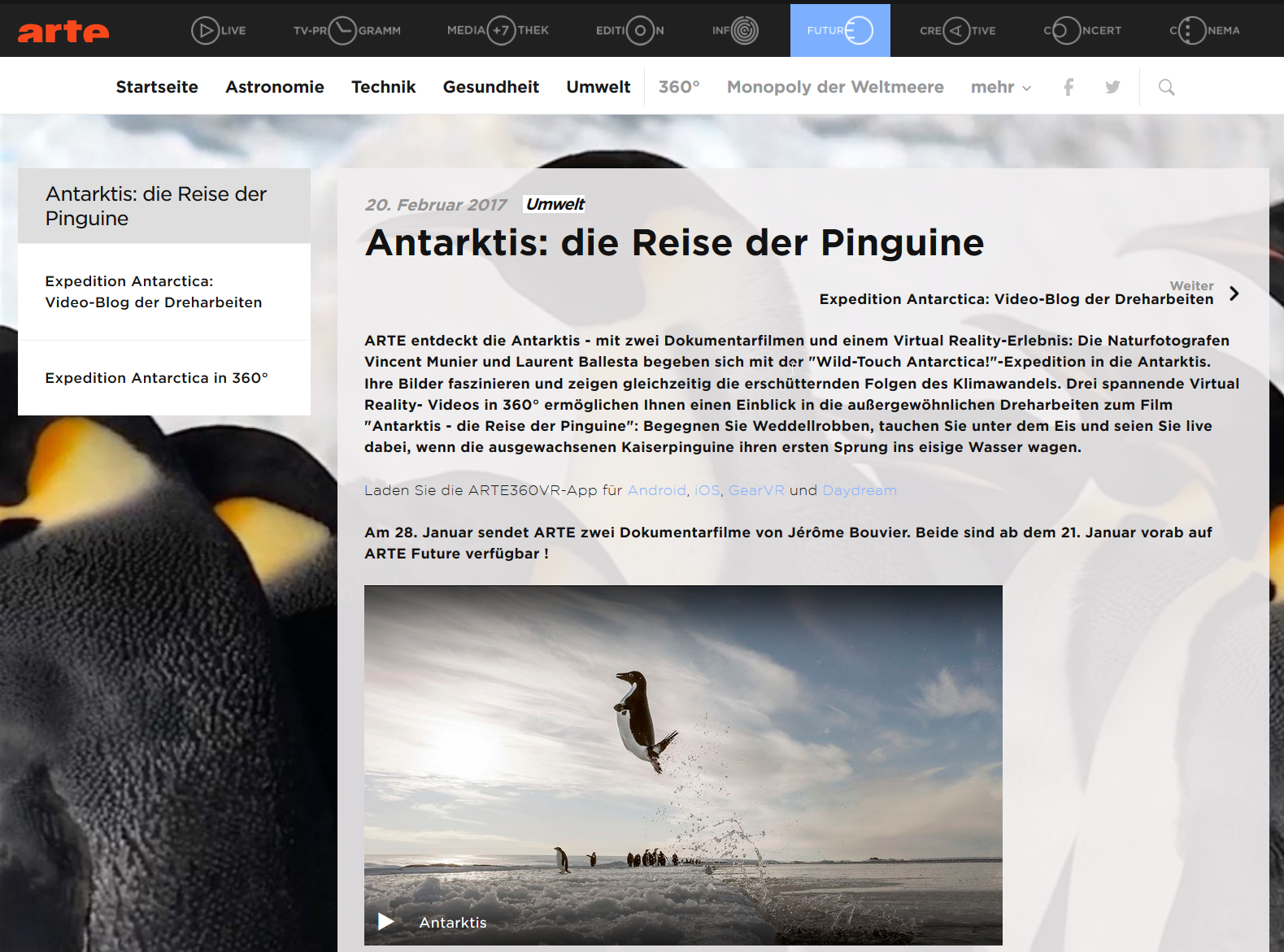
Task: Open the Live stream icon
Action: click(x=205, y=31)
